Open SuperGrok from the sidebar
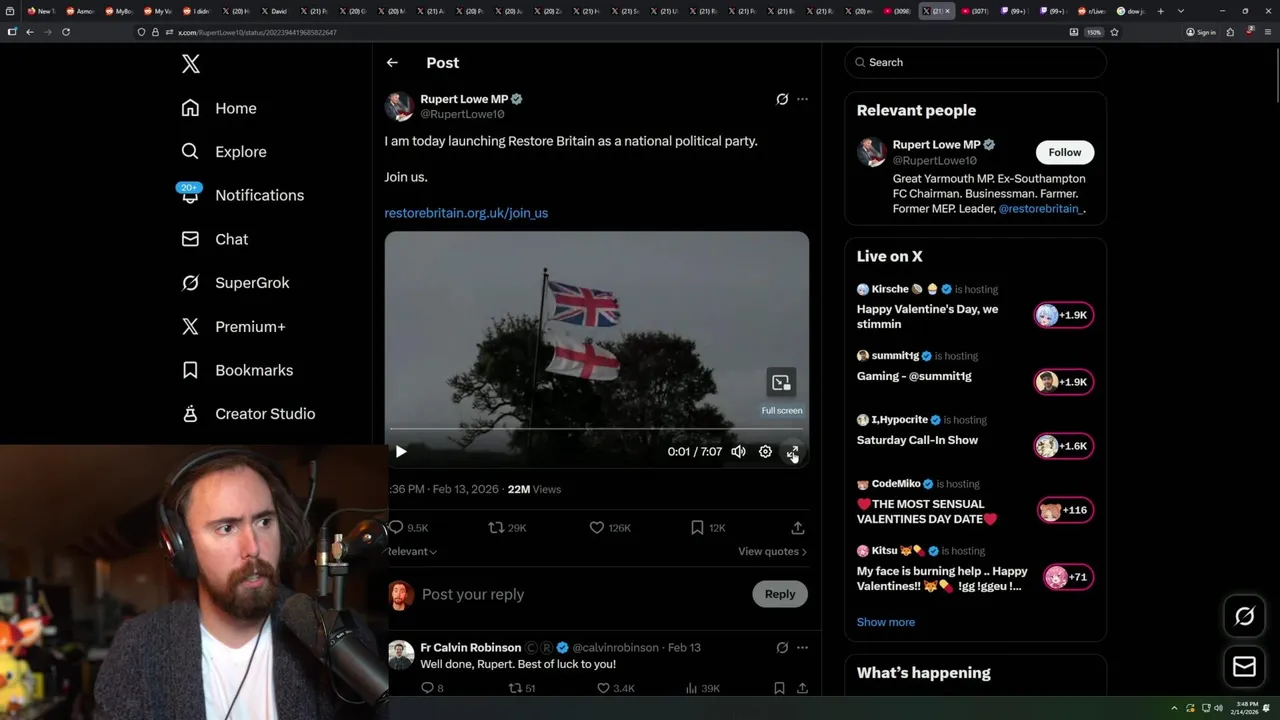The image size is (1280, 720). pyautogui.click(x=236, y=283)
